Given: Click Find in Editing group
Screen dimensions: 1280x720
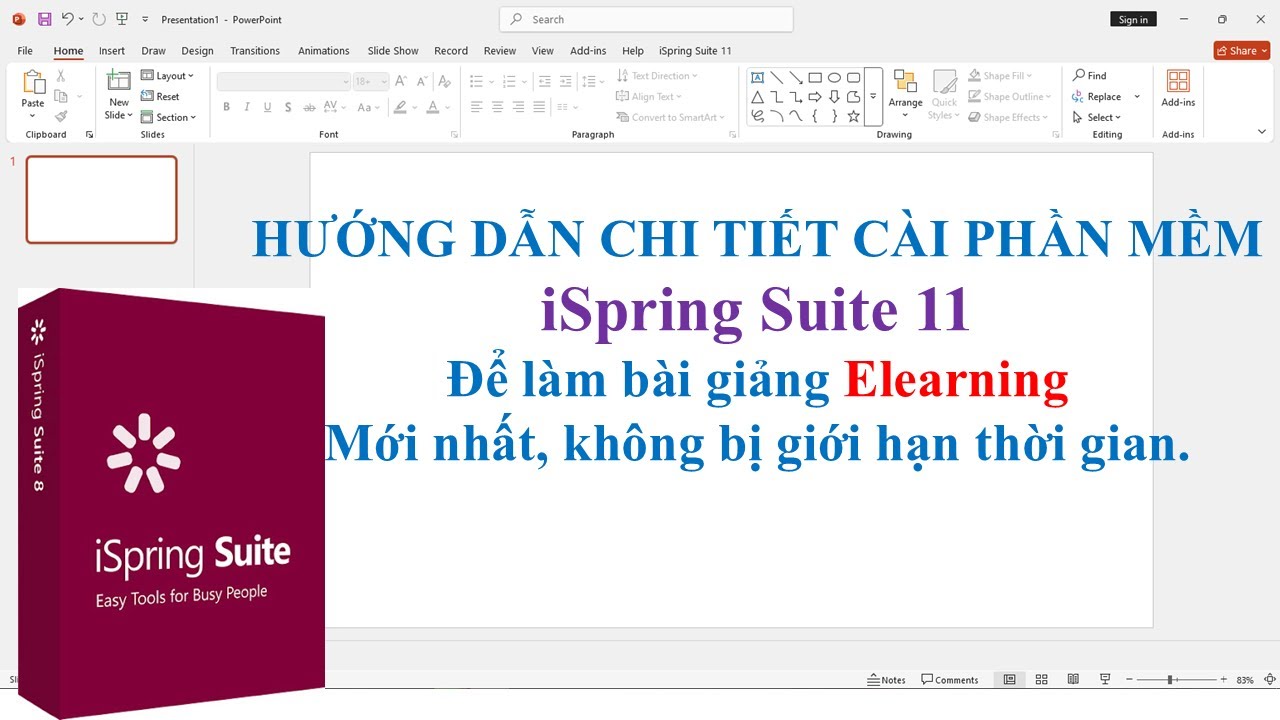Looking at the screenshot, I should click(x=1089, y=76).
